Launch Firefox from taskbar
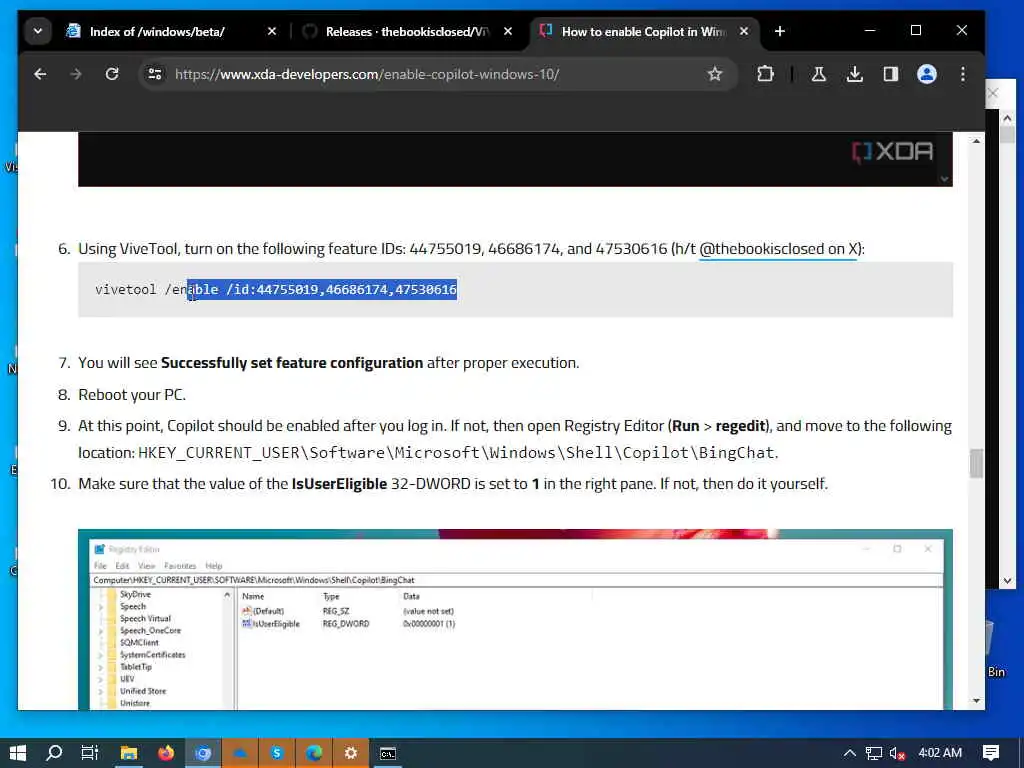This screenshot has width=1024, height=768. [166, 753]
